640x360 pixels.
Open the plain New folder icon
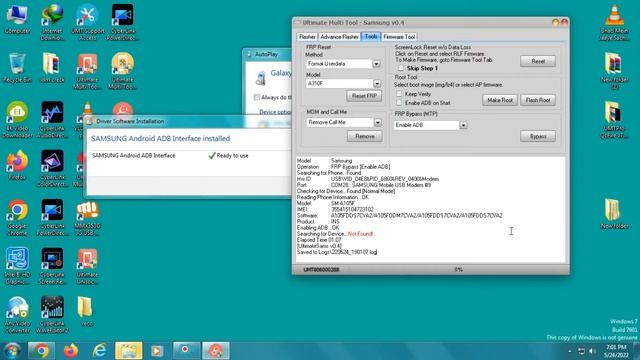point(614,213)
